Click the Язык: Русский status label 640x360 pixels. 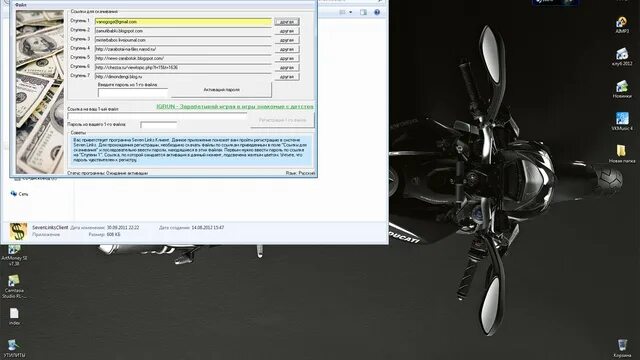pyautogui.click(x=300, y=173)
